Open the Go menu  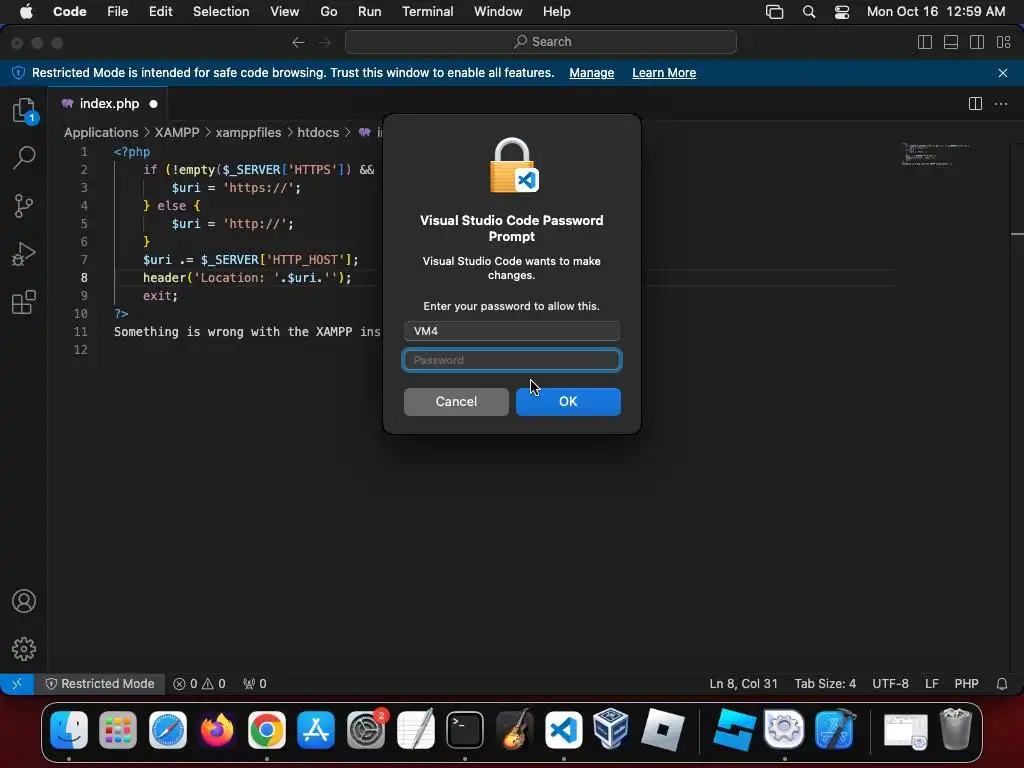328,12
